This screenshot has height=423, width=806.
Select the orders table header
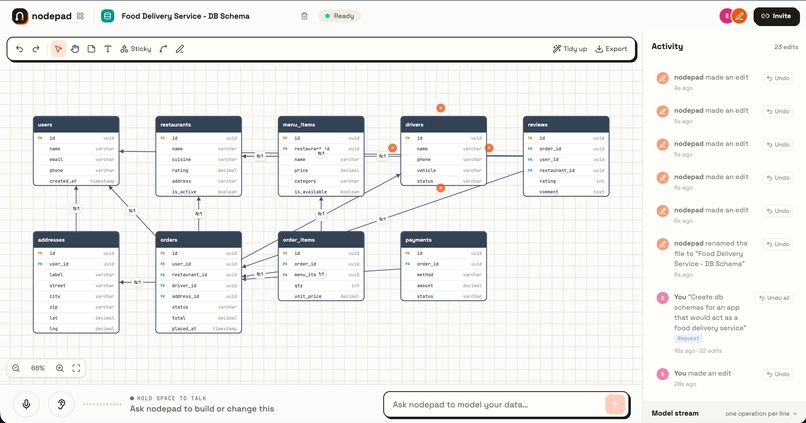198,240
